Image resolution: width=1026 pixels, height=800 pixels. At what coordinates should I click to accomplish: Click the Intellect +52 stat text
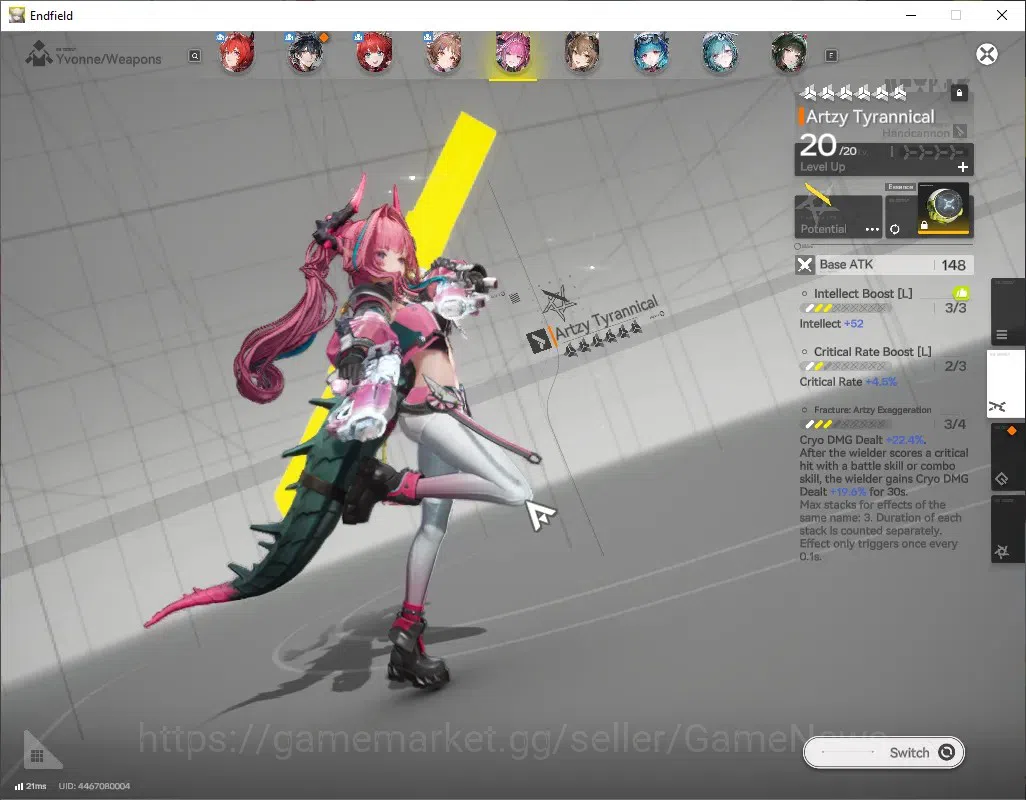pyautogui.click(x=831, y=324)
